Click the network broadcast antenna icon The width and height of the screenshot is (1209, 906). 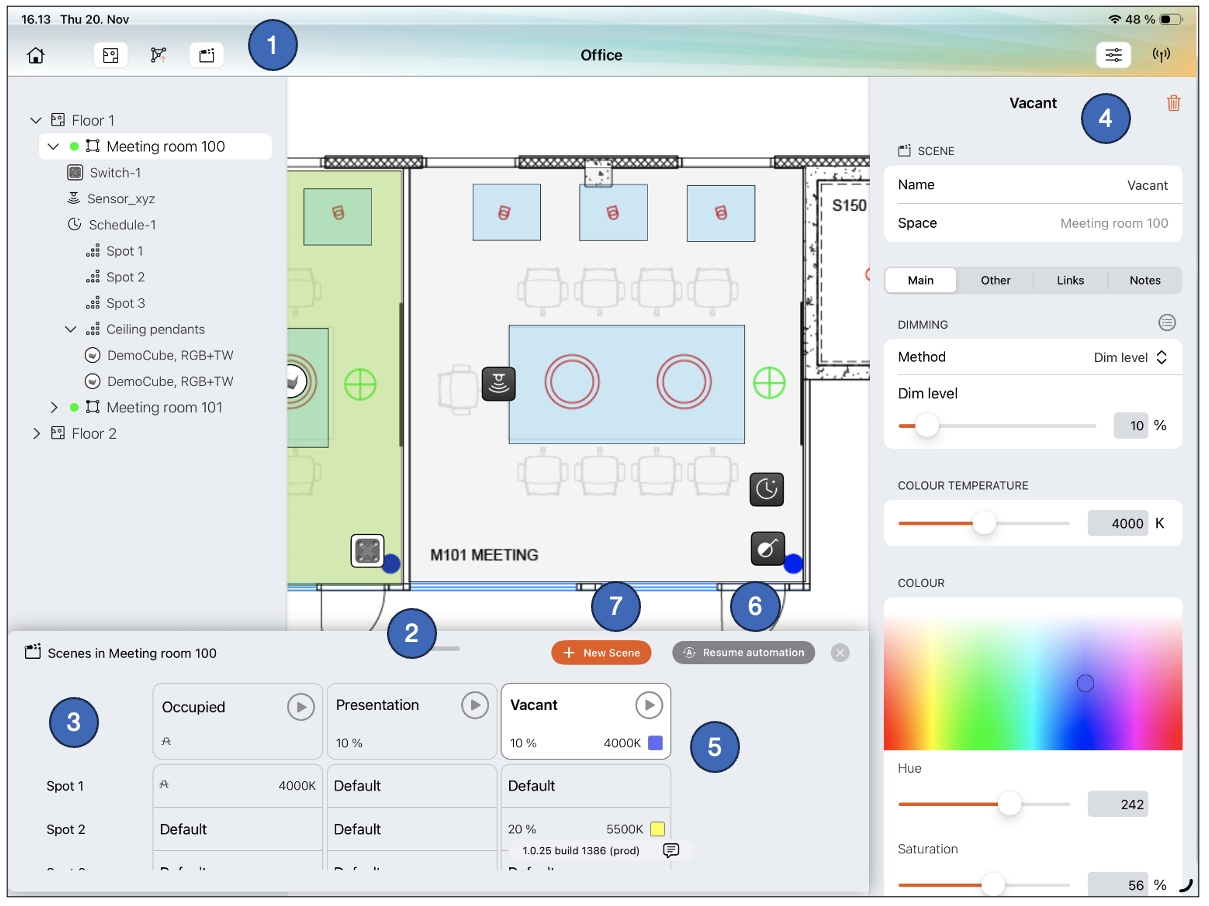tap(1161, 55)
